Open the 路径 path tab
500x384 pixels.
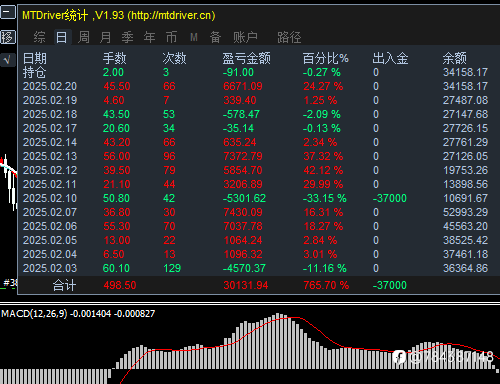[x=289, y=37]
